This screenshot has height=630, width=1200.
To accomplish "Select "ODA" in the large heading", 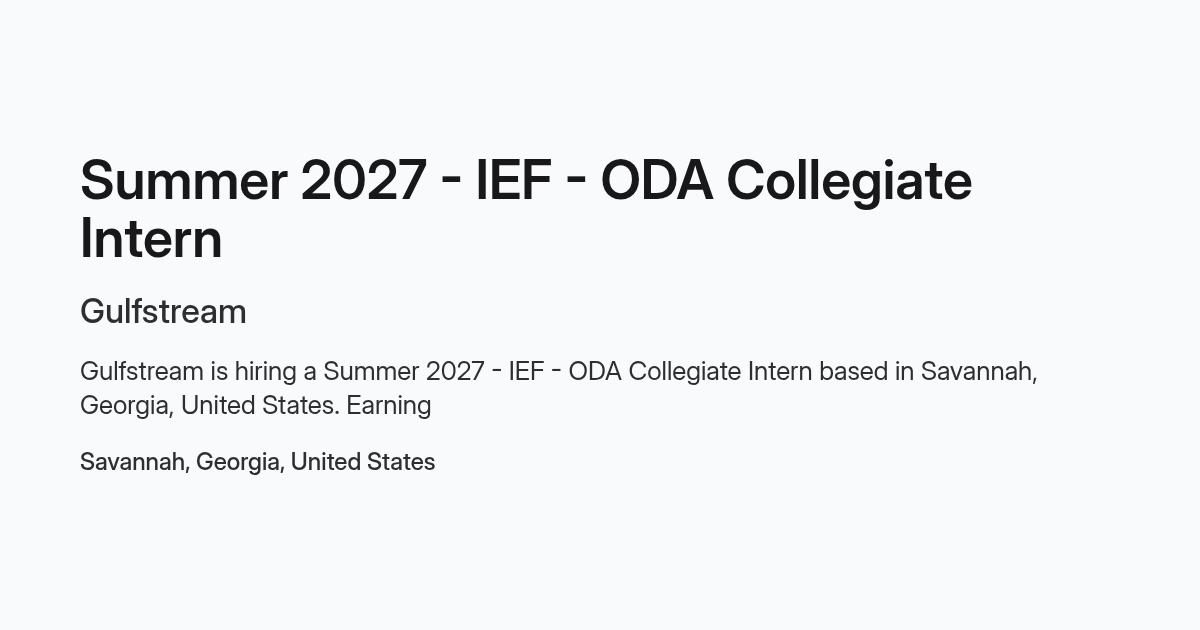I will (x=657, y=181).
